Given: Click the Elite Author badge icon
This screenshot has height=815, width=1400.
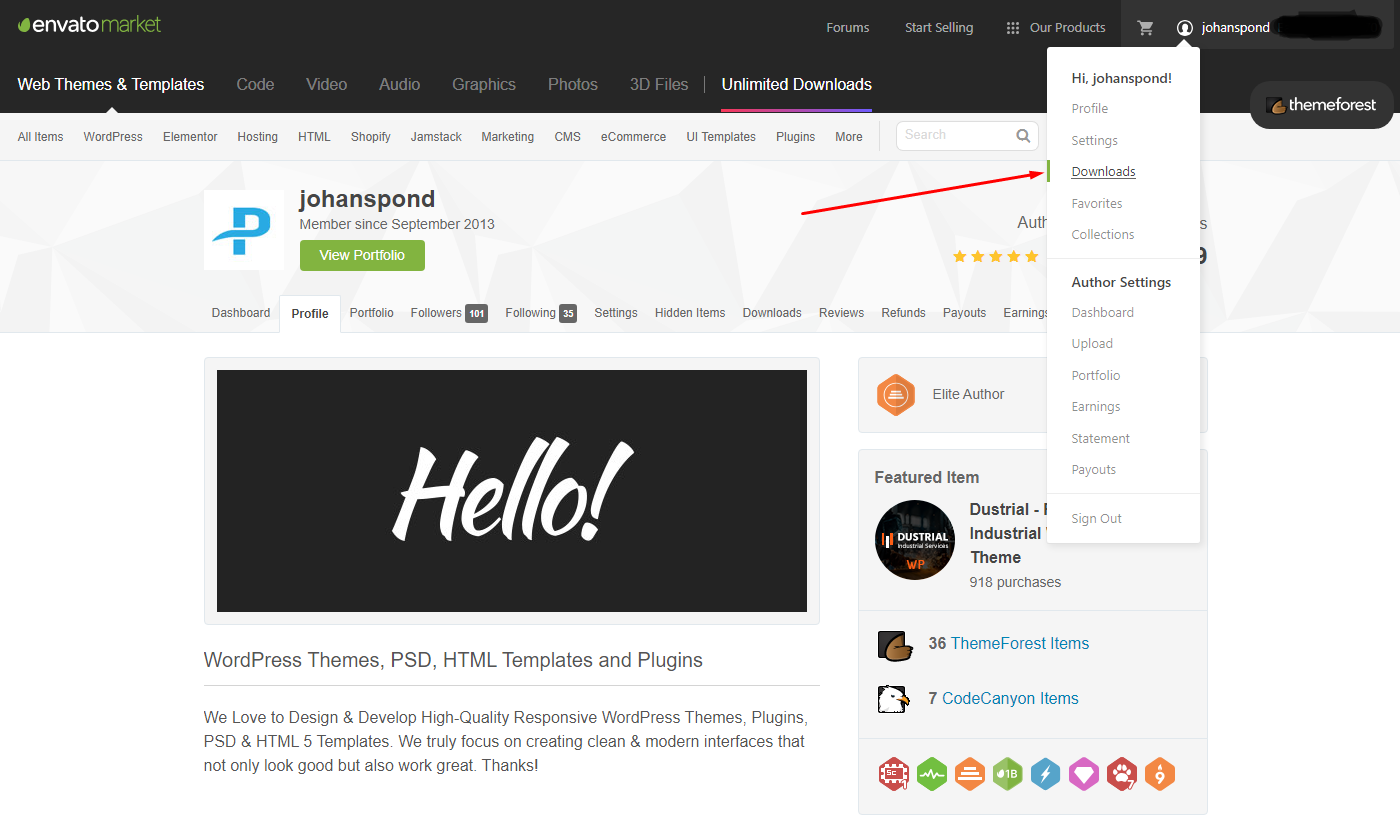Looking at the screenshot, I should [896, 395].
